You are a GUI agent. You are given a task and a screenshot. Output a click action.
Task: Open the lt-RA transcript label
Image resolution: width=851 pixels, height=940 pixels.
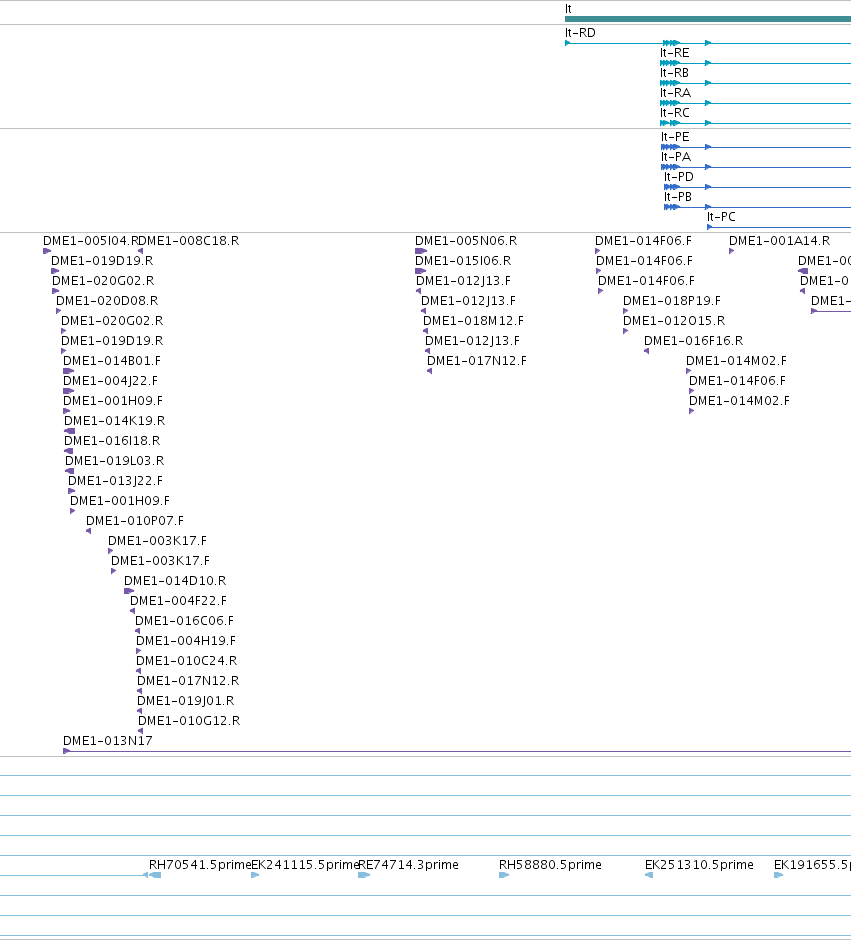[675, 93]
